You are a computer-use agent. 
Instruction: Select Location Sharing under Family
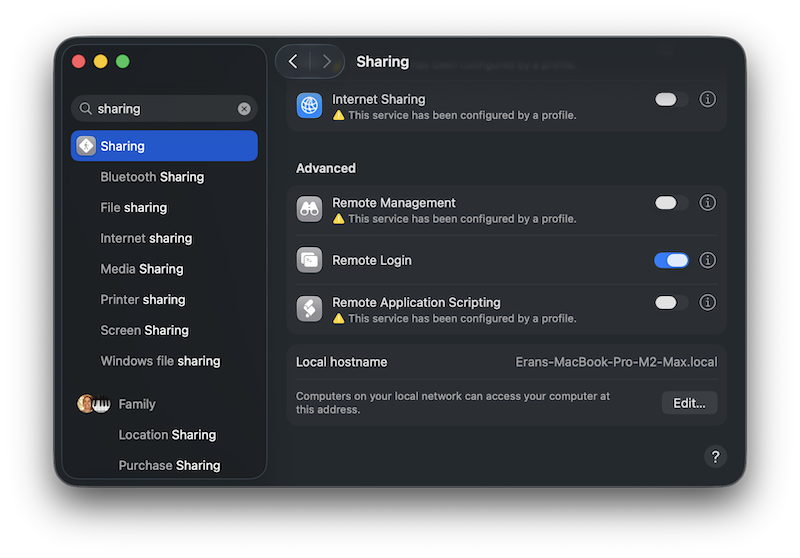tap(167, 435)
